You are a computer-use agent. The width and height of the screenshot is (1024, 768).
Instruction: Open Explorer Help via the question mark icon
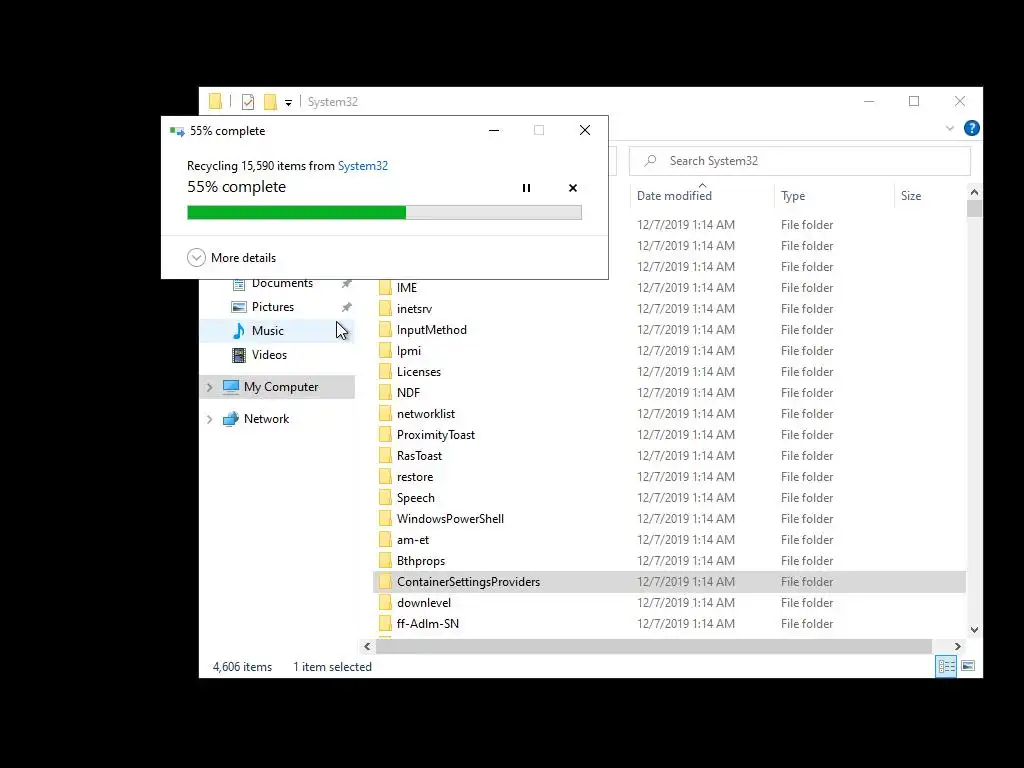[971, 129]
